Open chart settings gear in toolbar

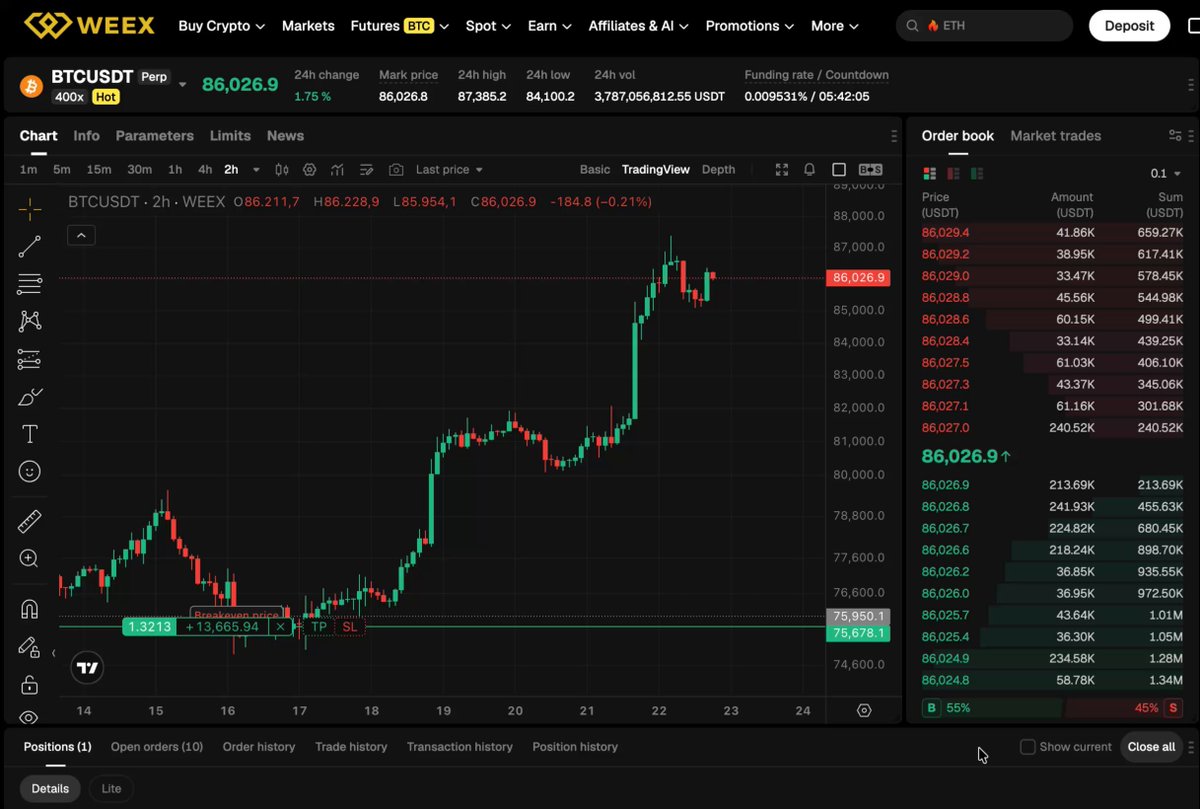310,170
